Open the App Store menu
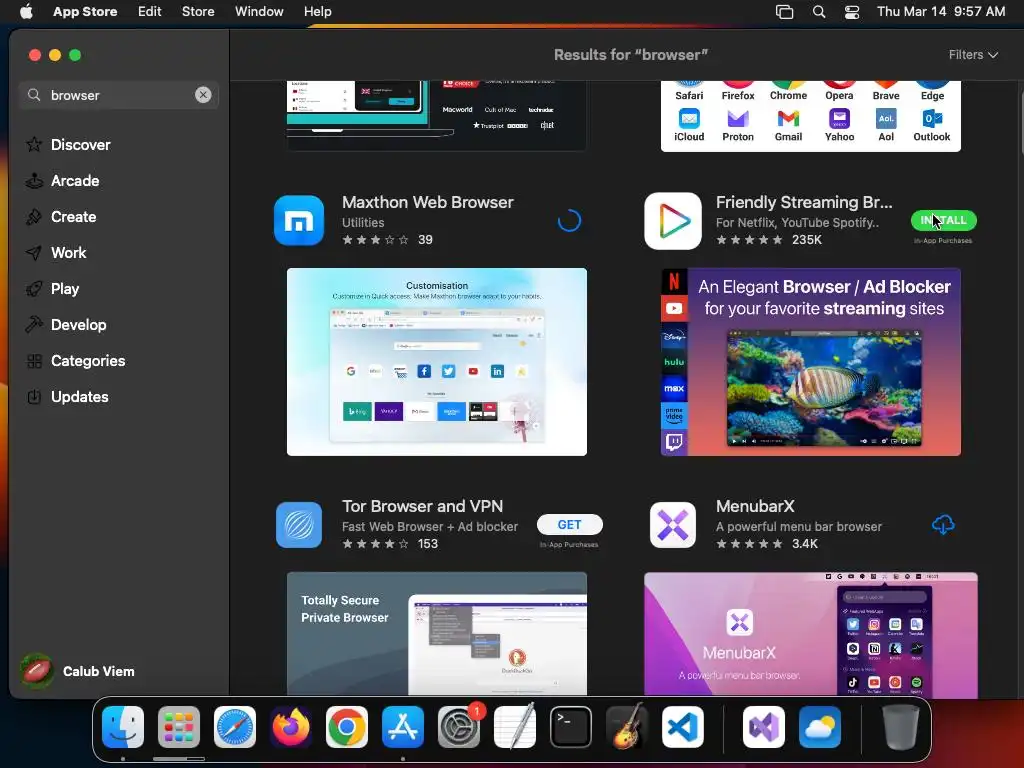The image size is (1024, 768). (85, 12)
